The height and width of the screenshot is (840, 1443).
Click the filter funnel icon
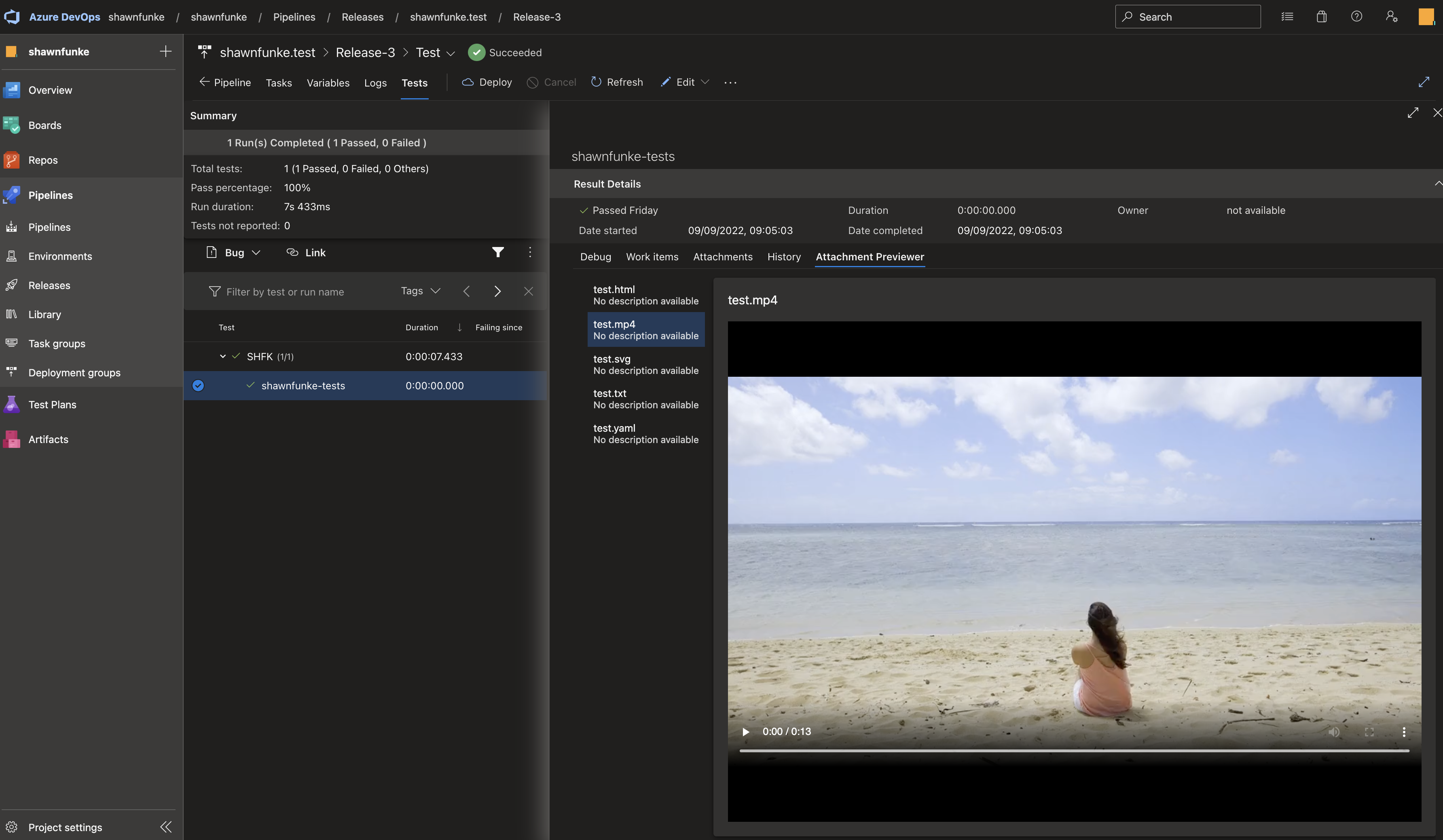tap(497, 252)
